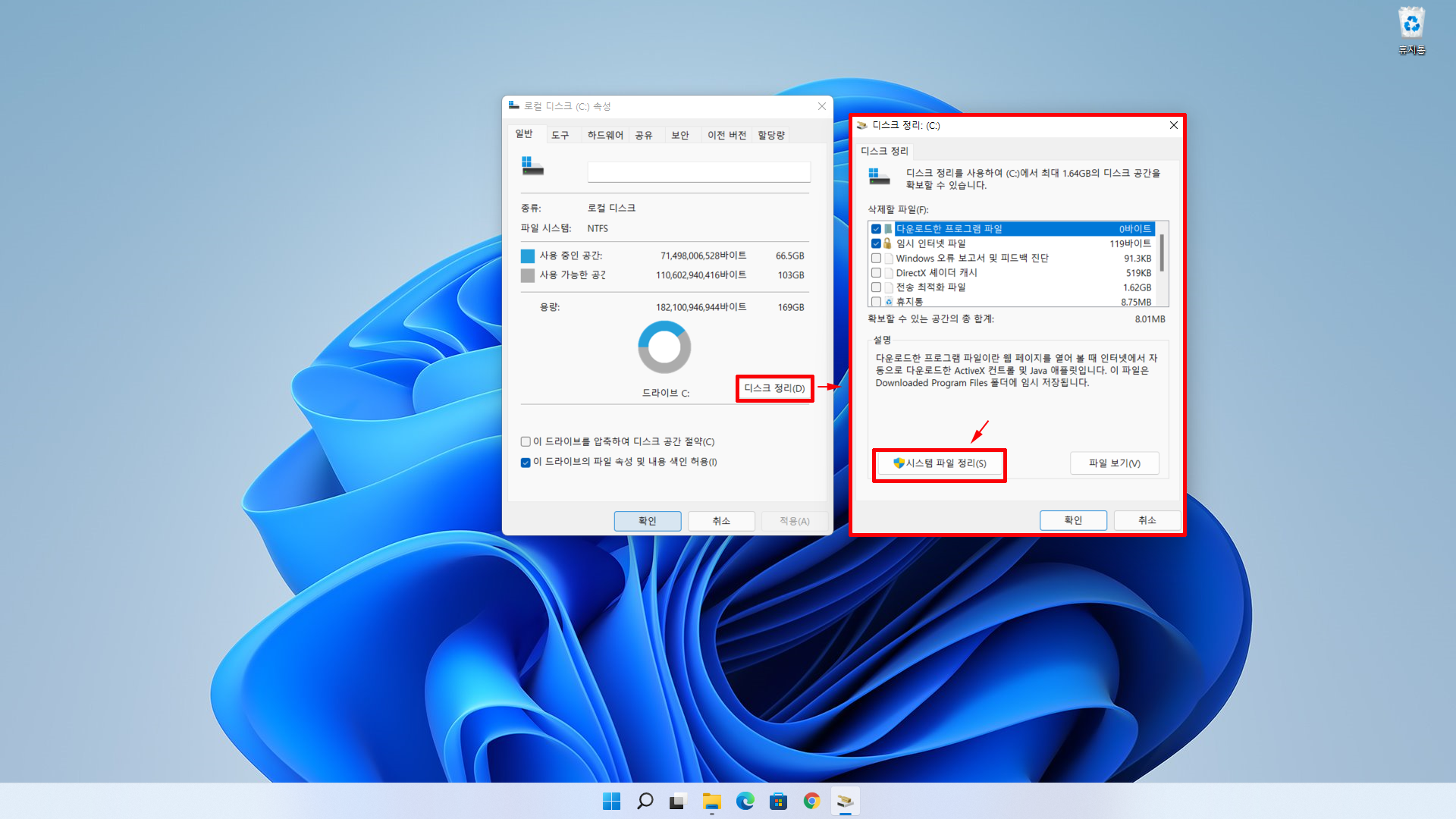Enable Windows 오류 보고서 checkbox

coord(876,259)
